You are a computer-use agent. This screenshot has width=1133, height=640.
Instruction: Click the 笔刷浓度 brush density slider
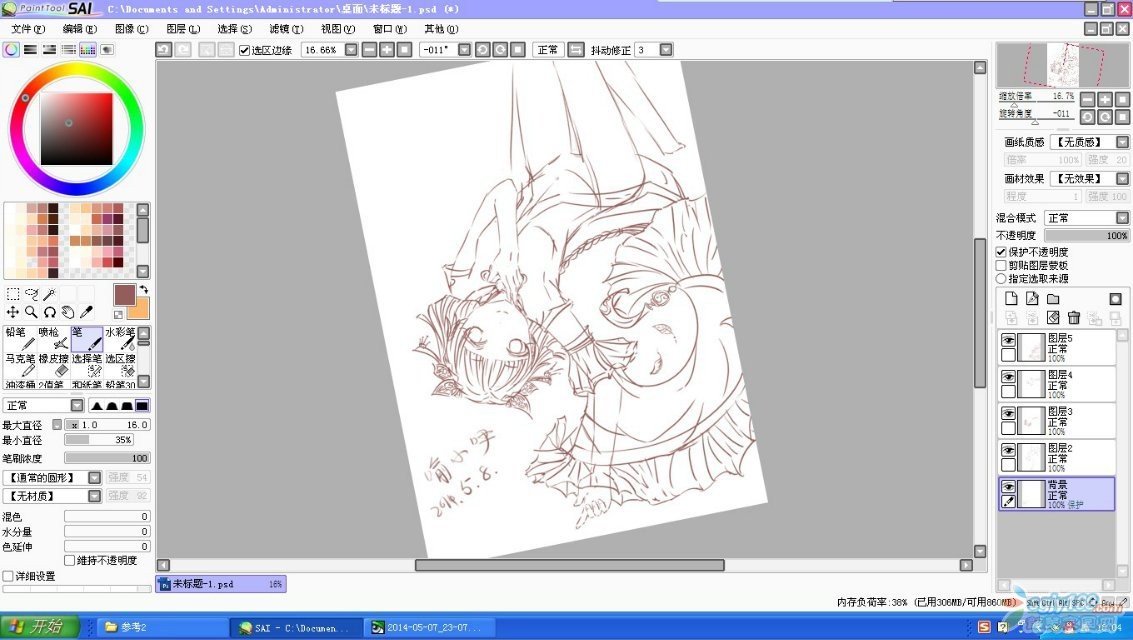coord(106,458)
